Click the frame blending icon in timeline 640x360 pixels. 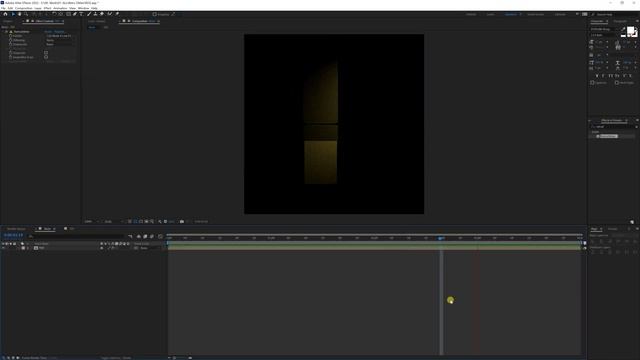coord(145,236)
